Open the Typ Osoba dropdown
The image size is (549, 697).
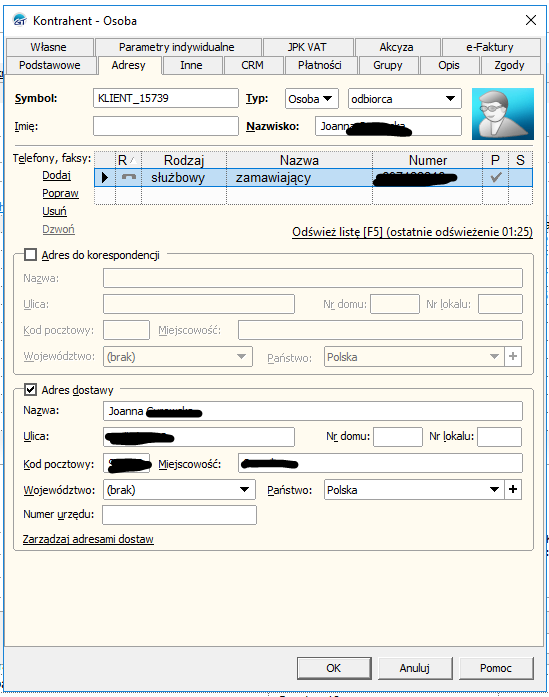[312, 99]
